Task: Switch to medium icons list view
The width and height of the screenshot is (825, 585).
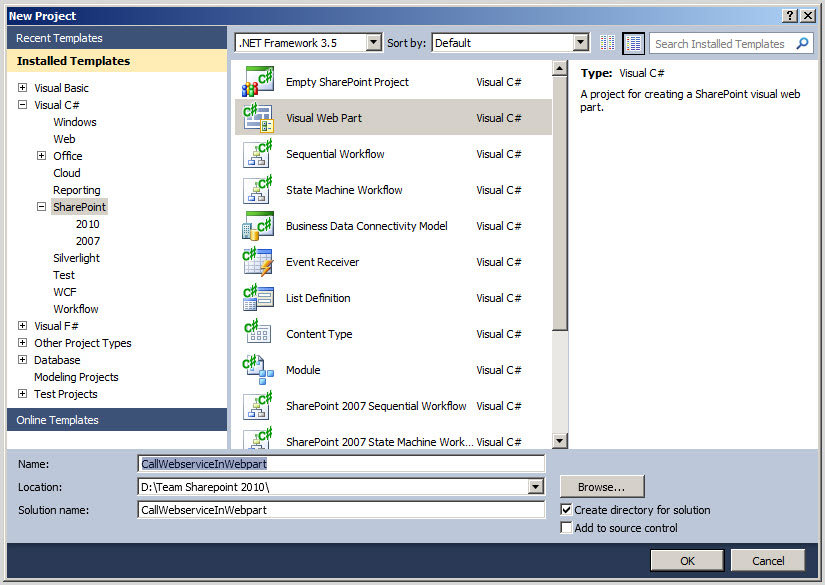Action: (633, 43)
